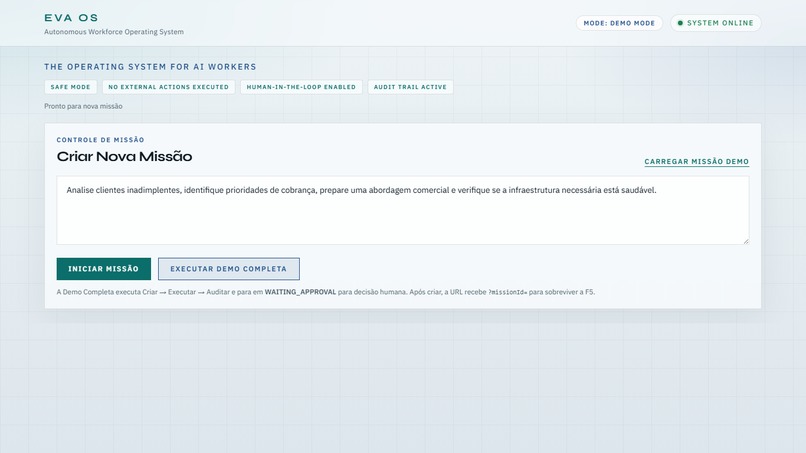The width and height of the screenshot is (806, 453).
Task: Open the Carregar Missão Demo link
Action: click(697, 161)
